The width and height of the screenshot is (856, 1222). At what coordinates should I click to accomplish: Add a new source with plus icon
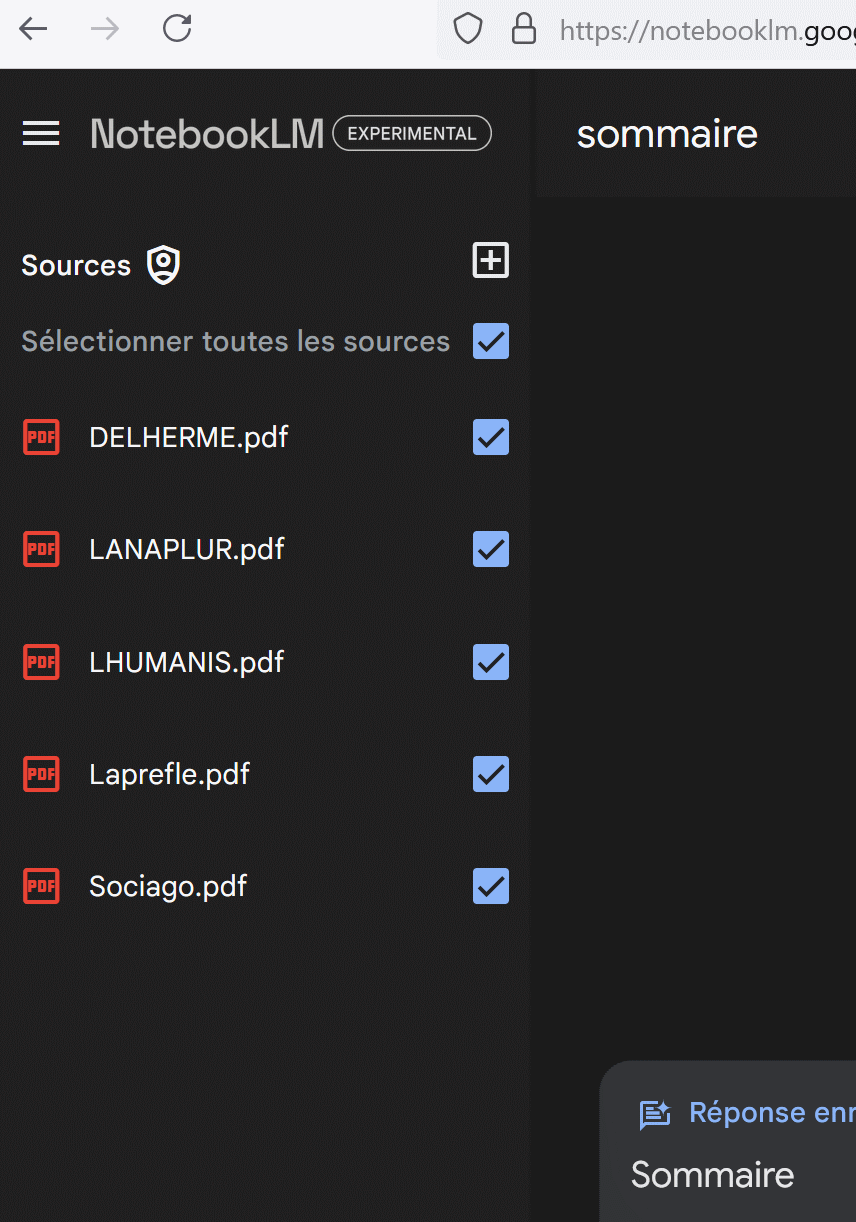490,260
